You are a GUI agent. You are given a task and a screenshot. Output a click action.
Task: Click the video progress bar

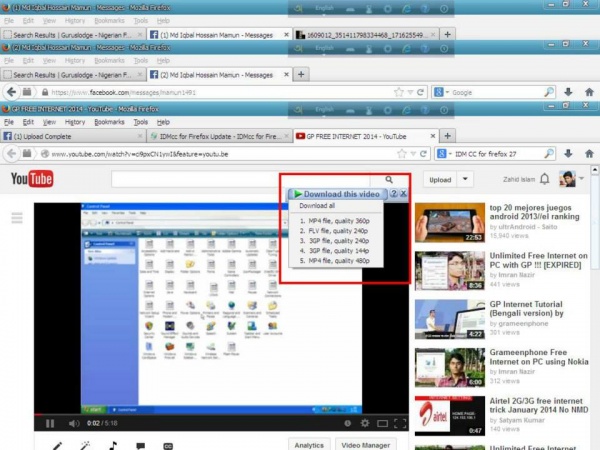(221, 414)
